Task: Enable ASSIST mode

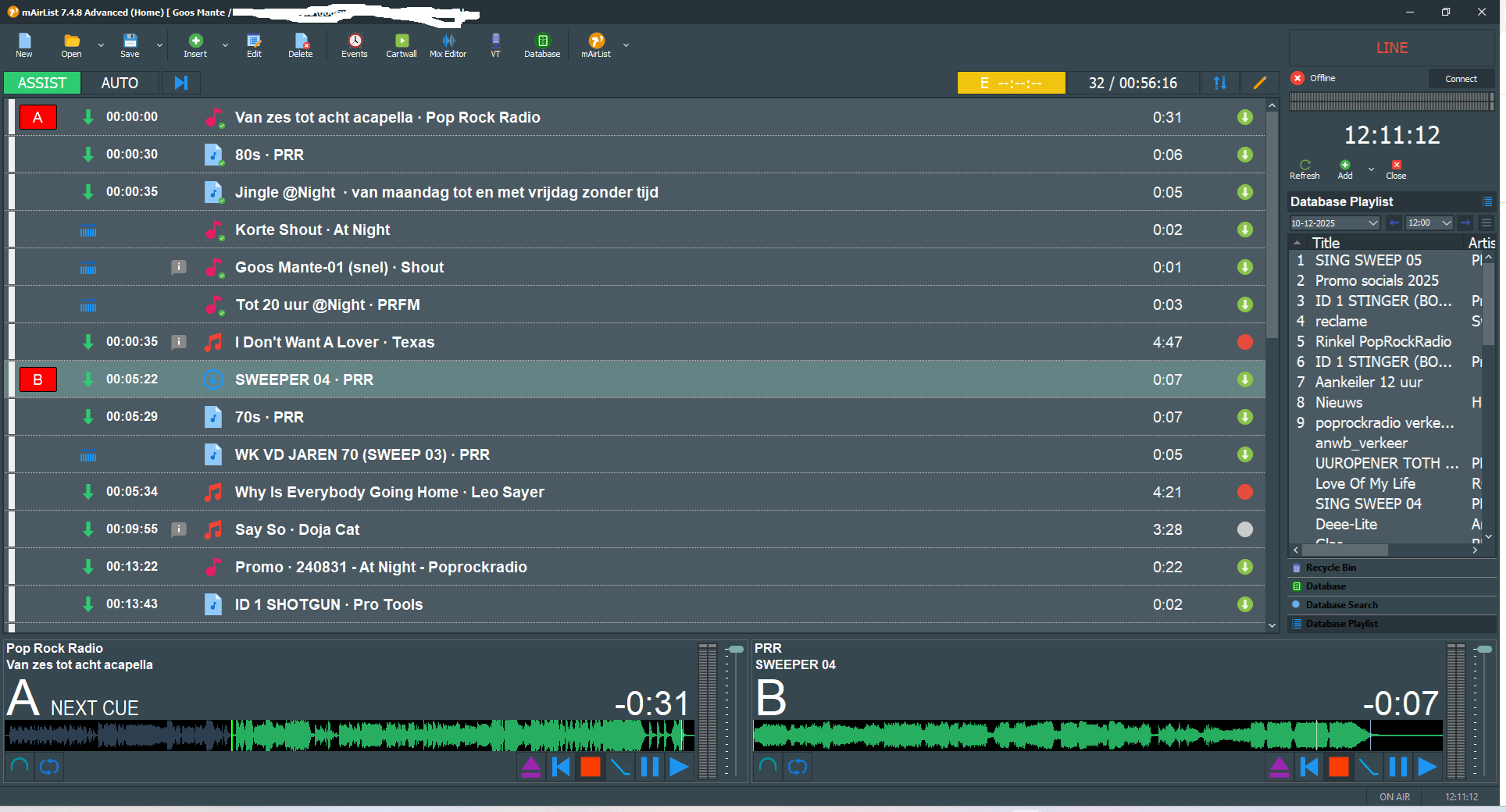Action: tap(42, 83)
